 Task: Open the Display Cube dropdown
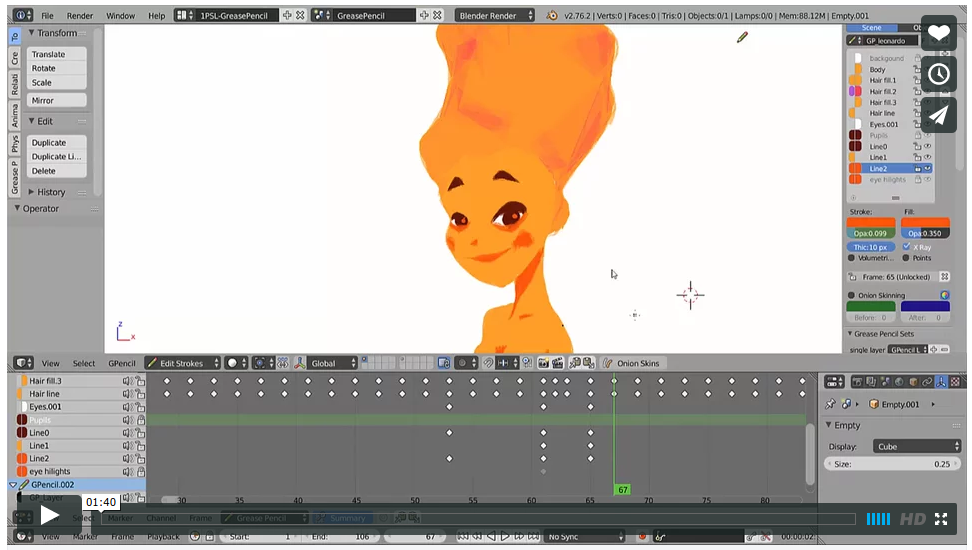point(917,446)
